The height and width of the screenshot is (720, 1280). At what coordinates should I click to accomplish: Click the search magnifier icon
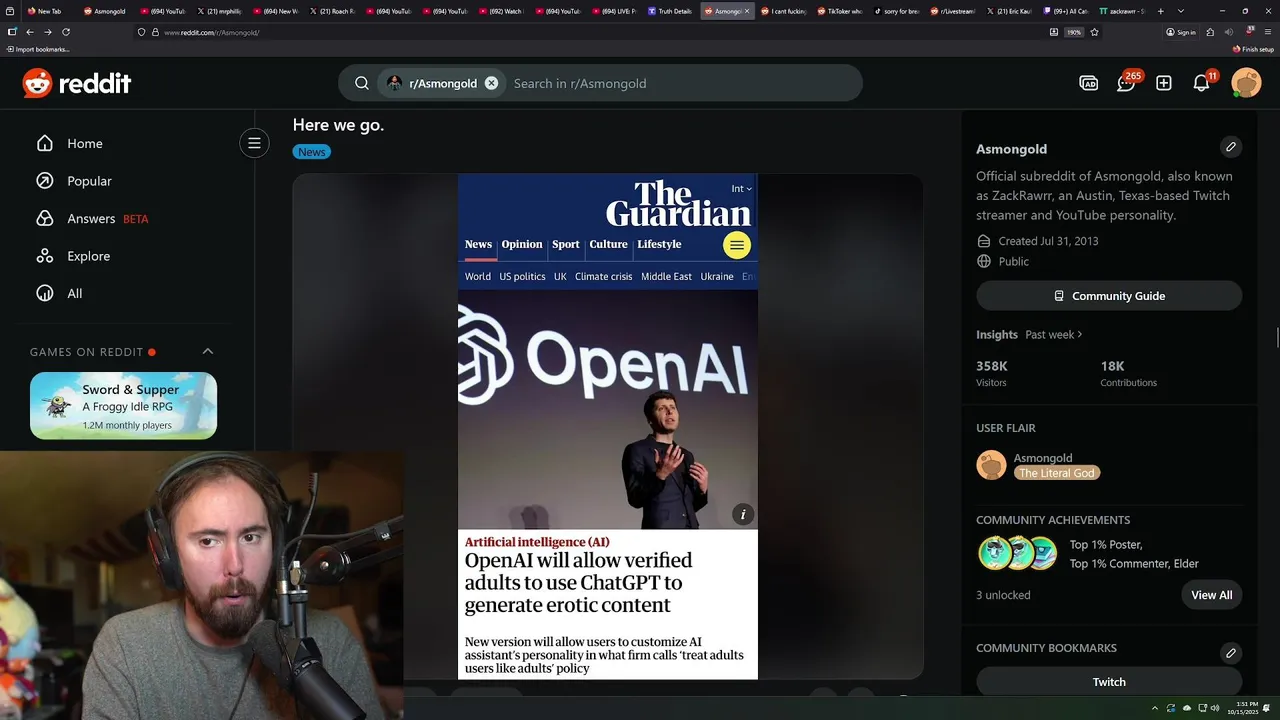click(362, 83)
